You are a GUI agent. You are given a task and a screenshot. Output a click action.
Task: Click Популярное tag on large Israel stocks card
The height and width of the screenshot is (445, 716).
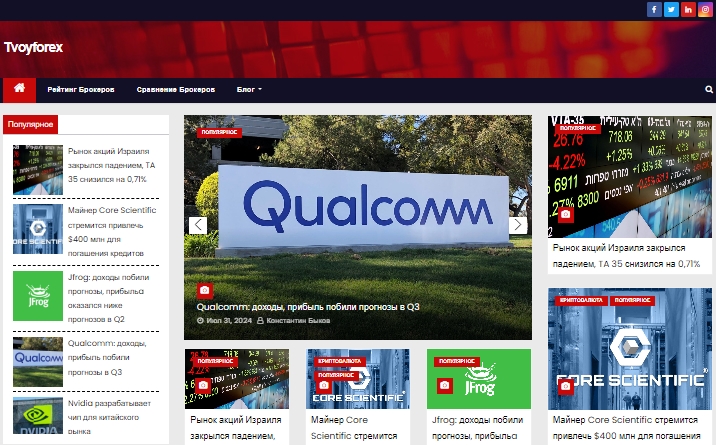tap(578, 128)
